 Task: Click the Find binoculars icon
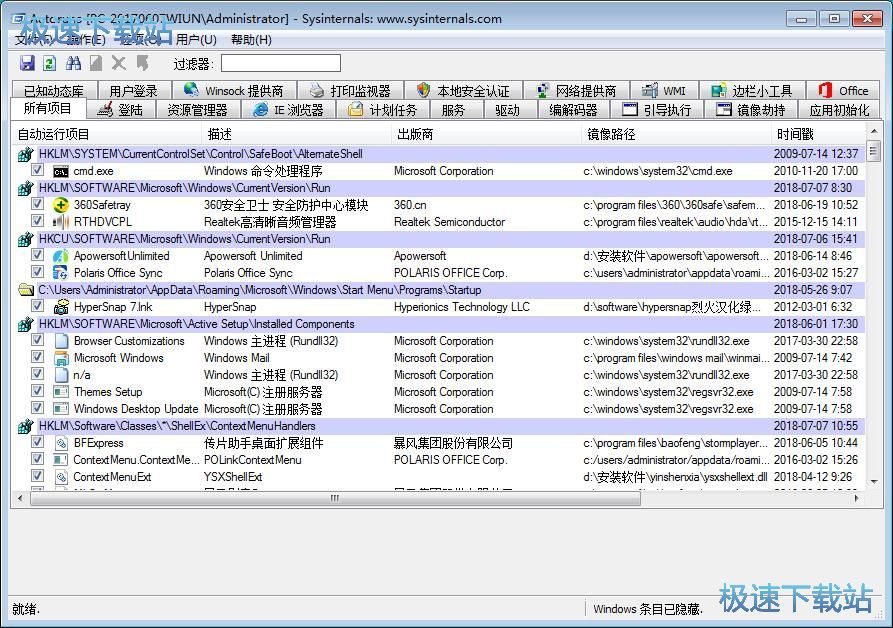pos(73,64)
